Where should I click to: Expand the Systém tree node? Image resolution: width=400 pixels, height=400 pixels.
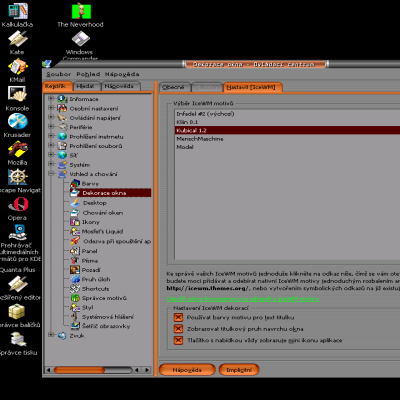click(51, 164)
